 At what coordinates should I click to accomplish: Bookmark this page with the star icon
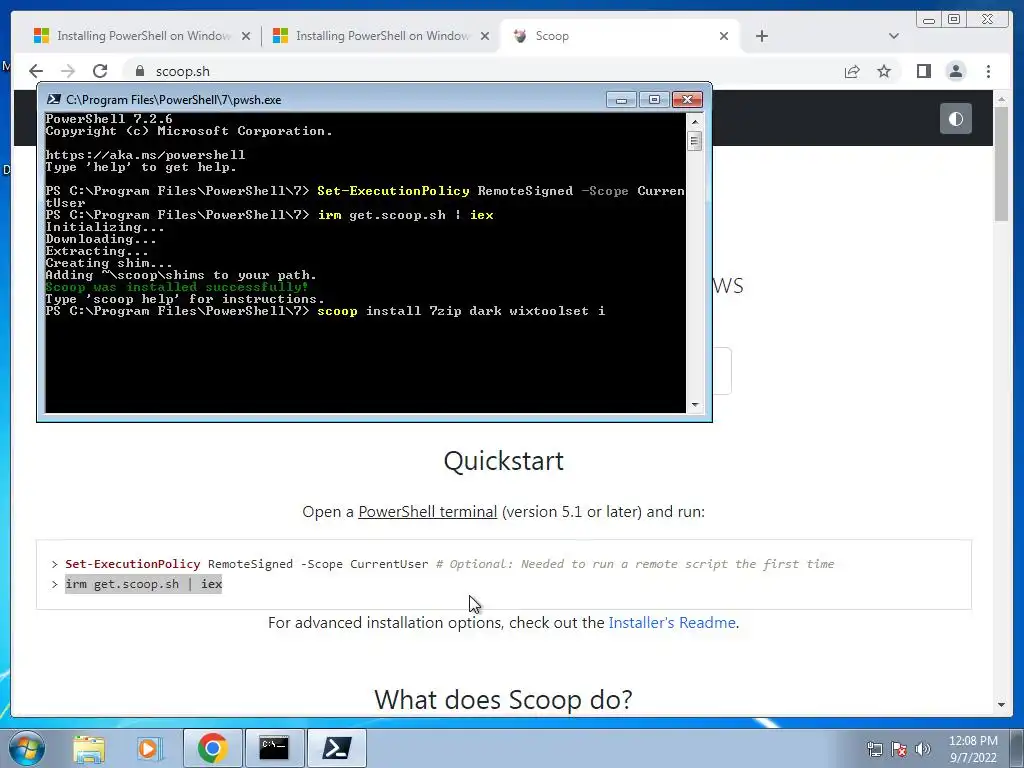coord(884,71)
